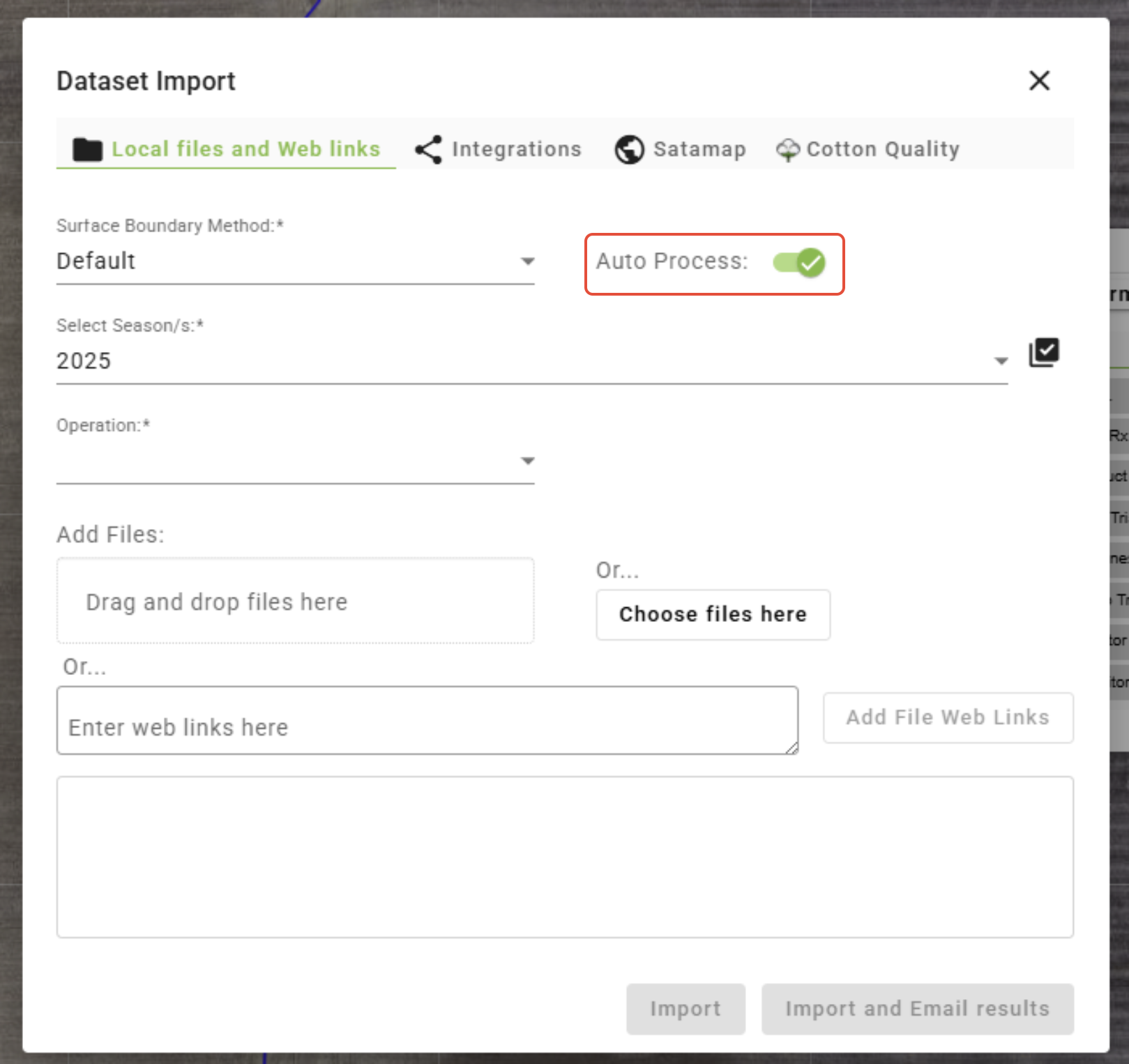This screenshot has width=1129, height=1064.
Task: Click the Add File Web Links button
Action: 948,717
